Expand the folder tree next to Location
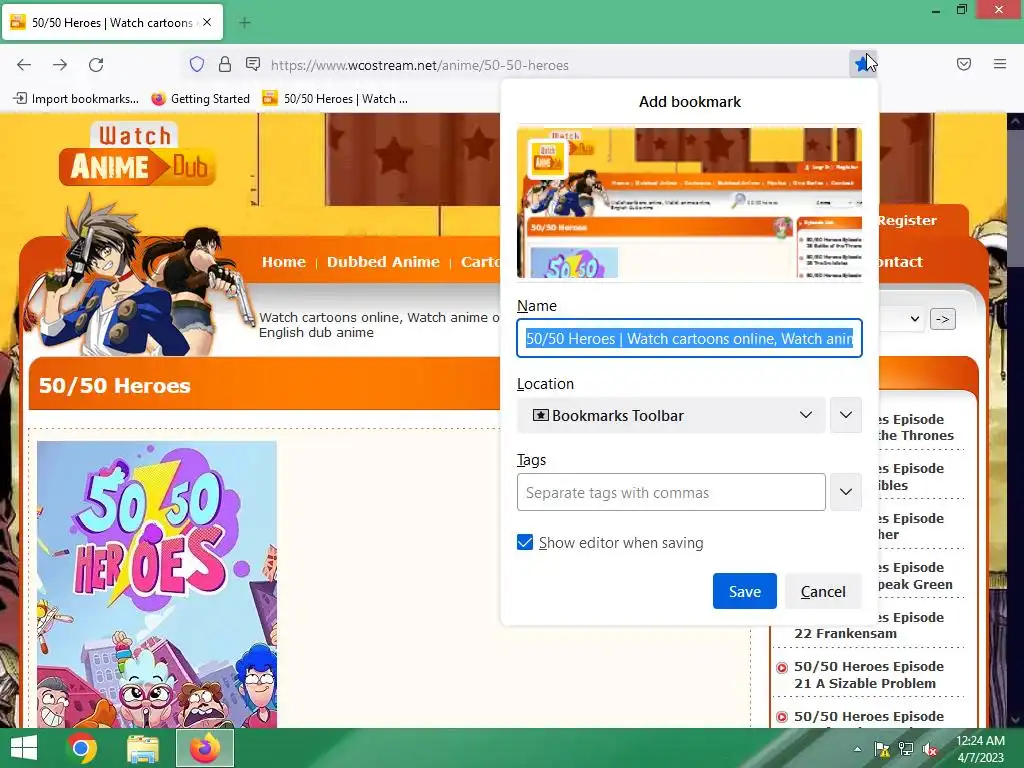Viewport: 1024px width, 768px height. (x=846, y=415)
